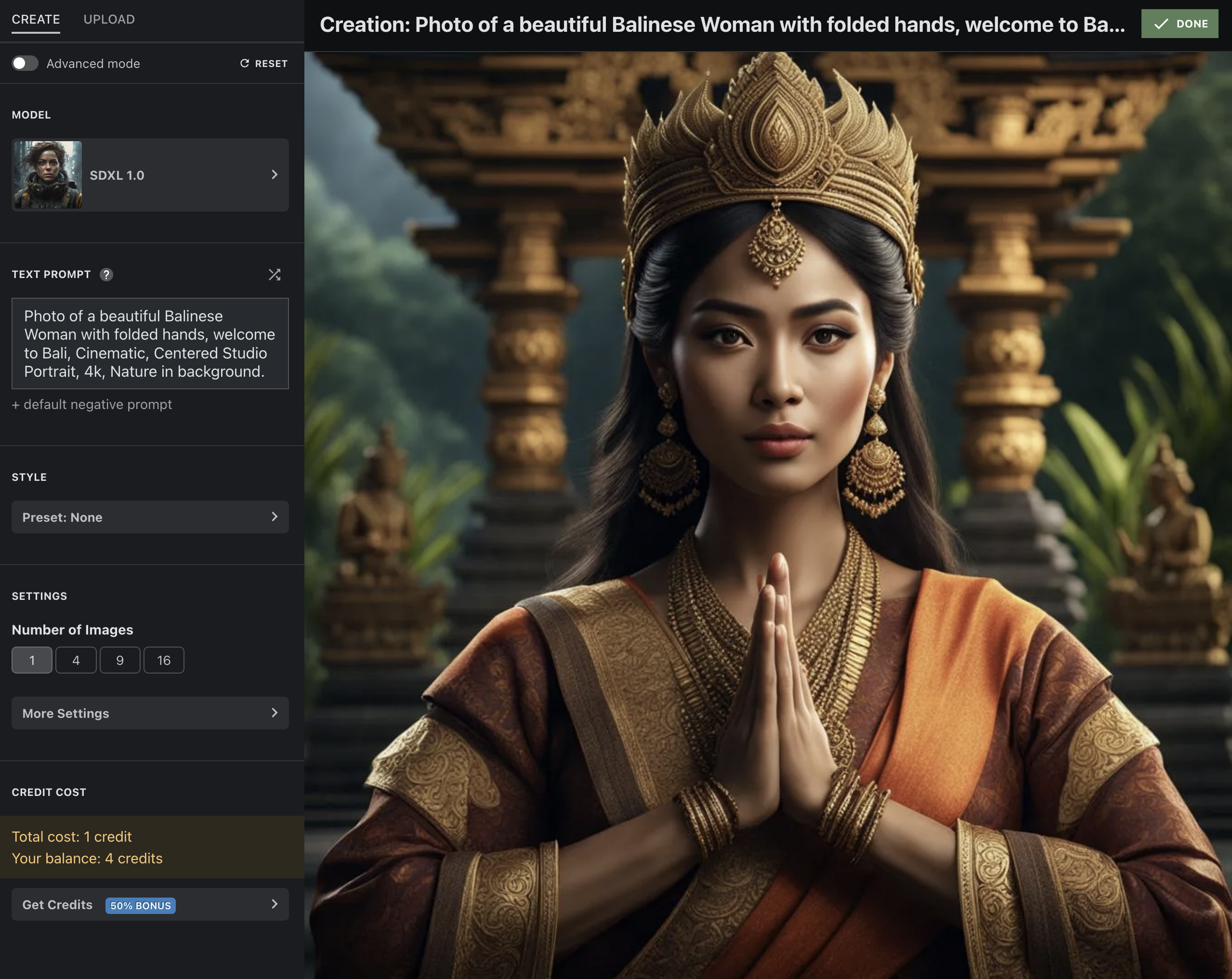The height and width of the screenshot is (979, 1232).
Task: Open the Style preset selector
Action: click(x=150, y=517)
